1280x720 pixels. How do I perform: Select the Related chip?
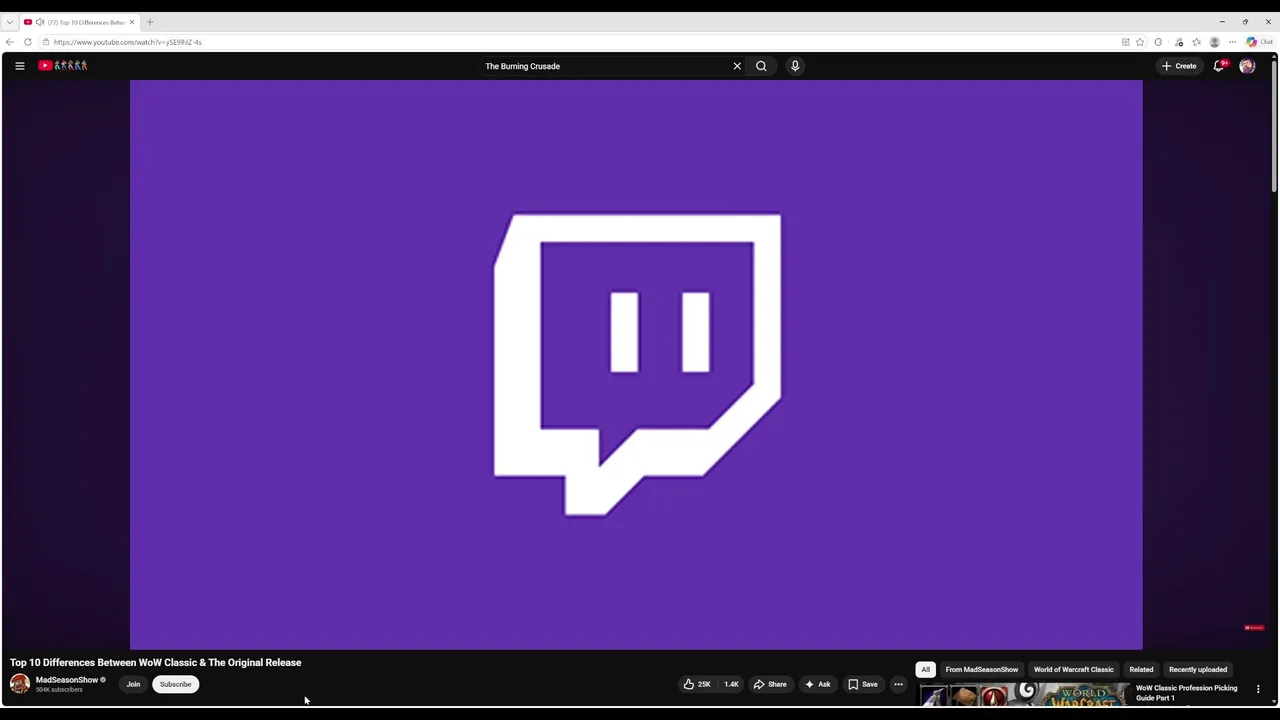1141,669
